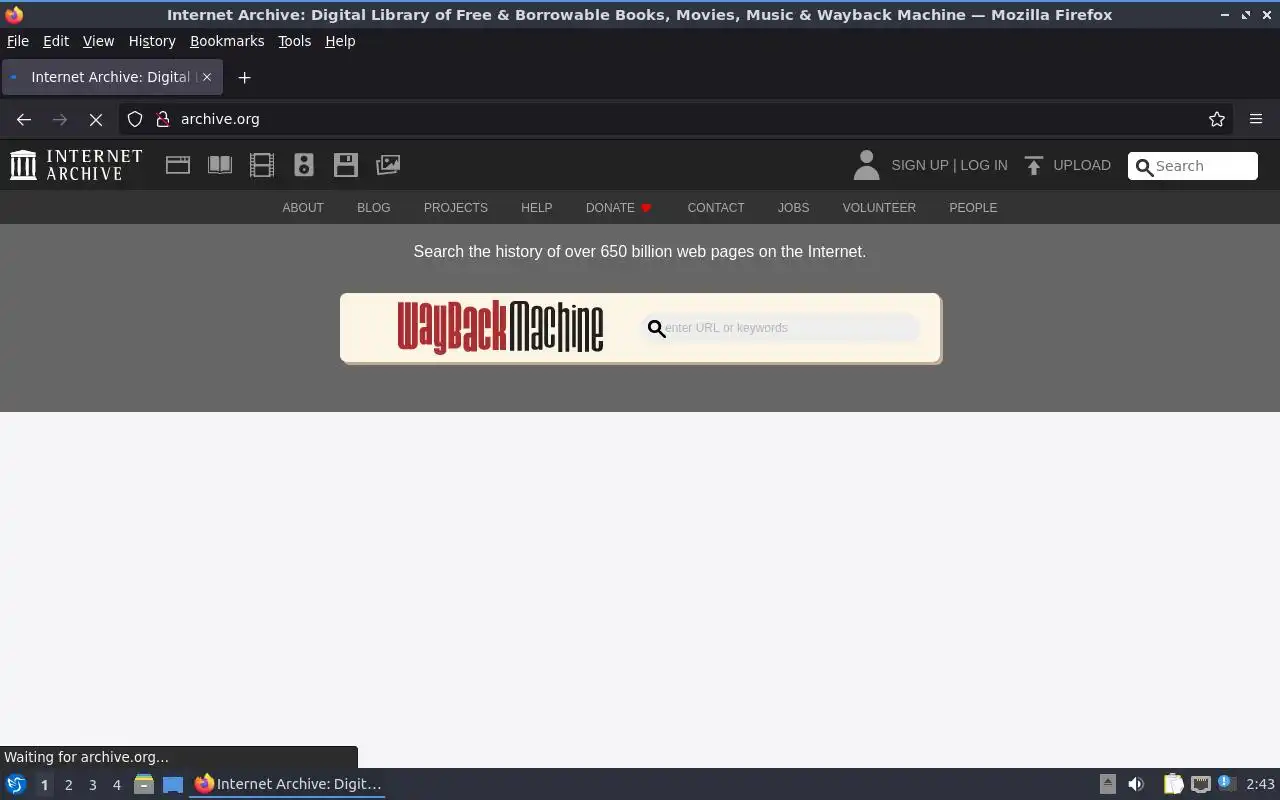Image resolution: width=1280 pixels, height=800 pixels.
Task: Close the Internet Archive tab
Action: click(x=207, y=77)
